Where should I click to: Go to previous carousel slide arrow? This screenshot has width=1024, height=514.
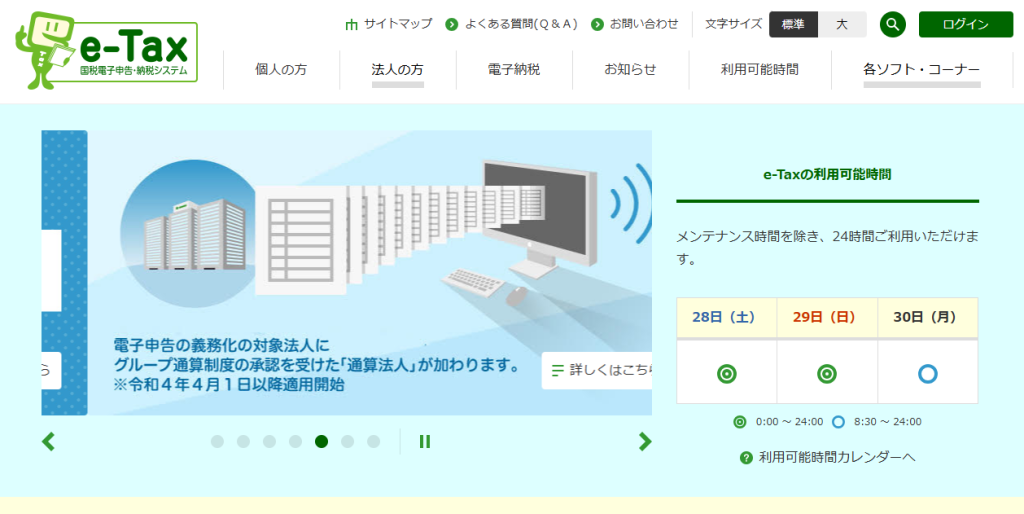click(x=48, y=442)
